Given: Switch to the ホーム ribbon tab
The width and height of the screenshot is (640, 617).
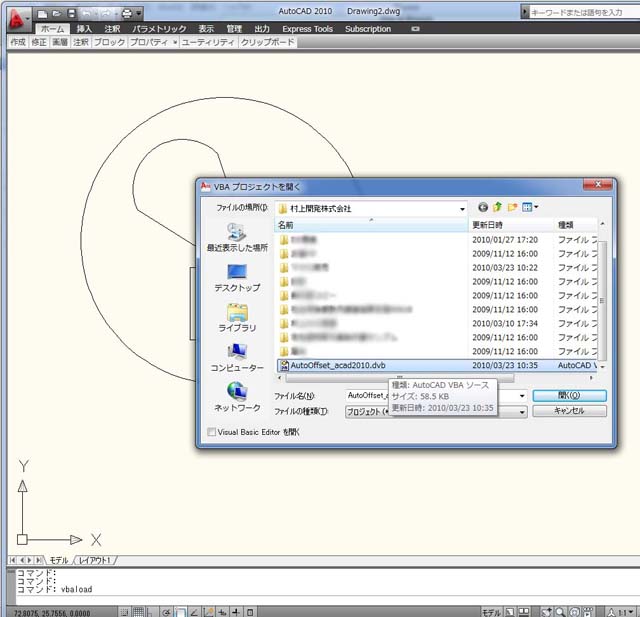Looking at the screenshot, I should point(53,29).
